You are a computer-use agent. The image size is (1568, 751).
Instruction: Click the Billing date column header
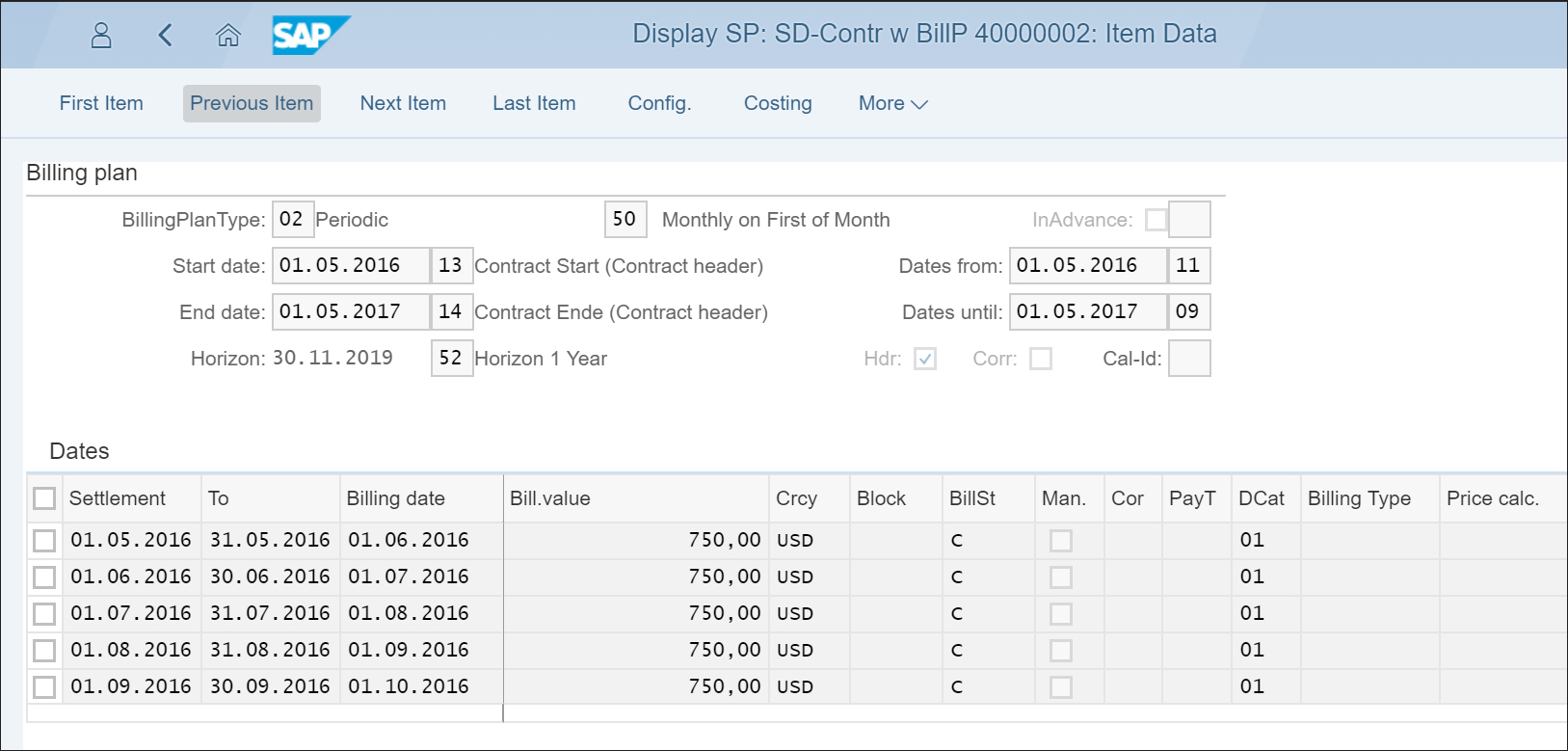pyautogui.click(x=422, y=498)
